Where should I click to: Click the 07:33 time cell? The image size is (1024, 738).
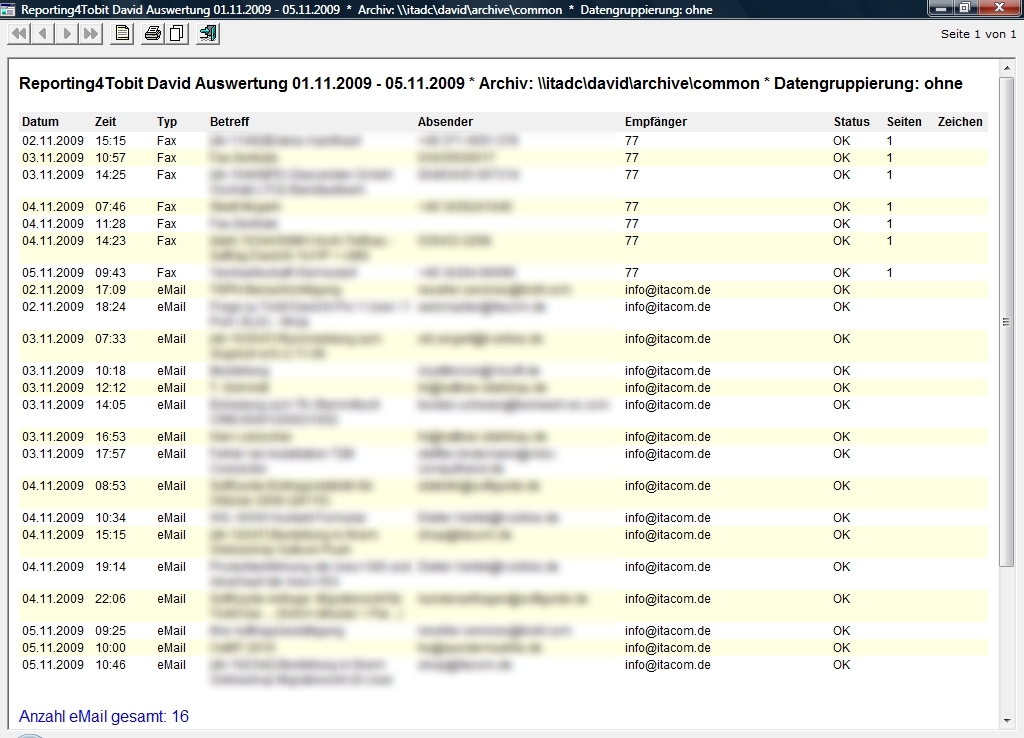click(x=110, y=338)
